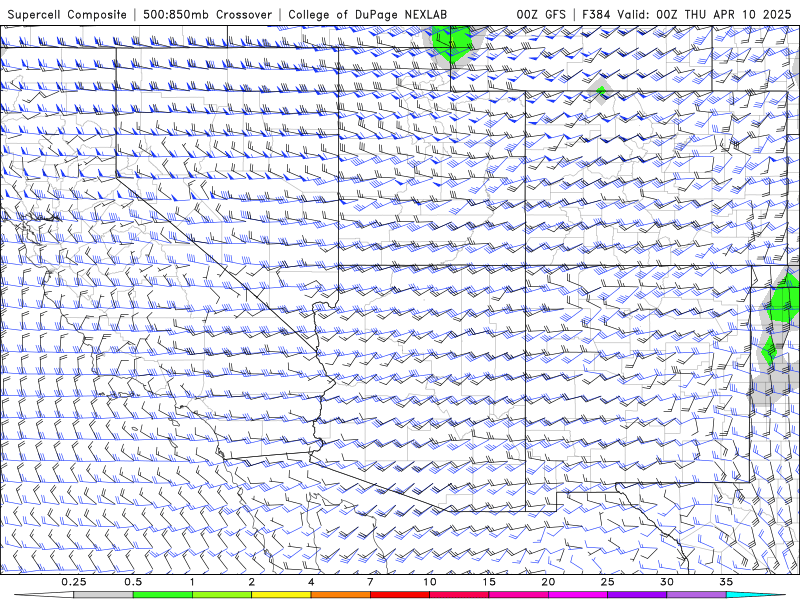The image size is (800, 600).
Task: Click the "College of DuPage NEXLAB" label
Action: pos(367,14)
